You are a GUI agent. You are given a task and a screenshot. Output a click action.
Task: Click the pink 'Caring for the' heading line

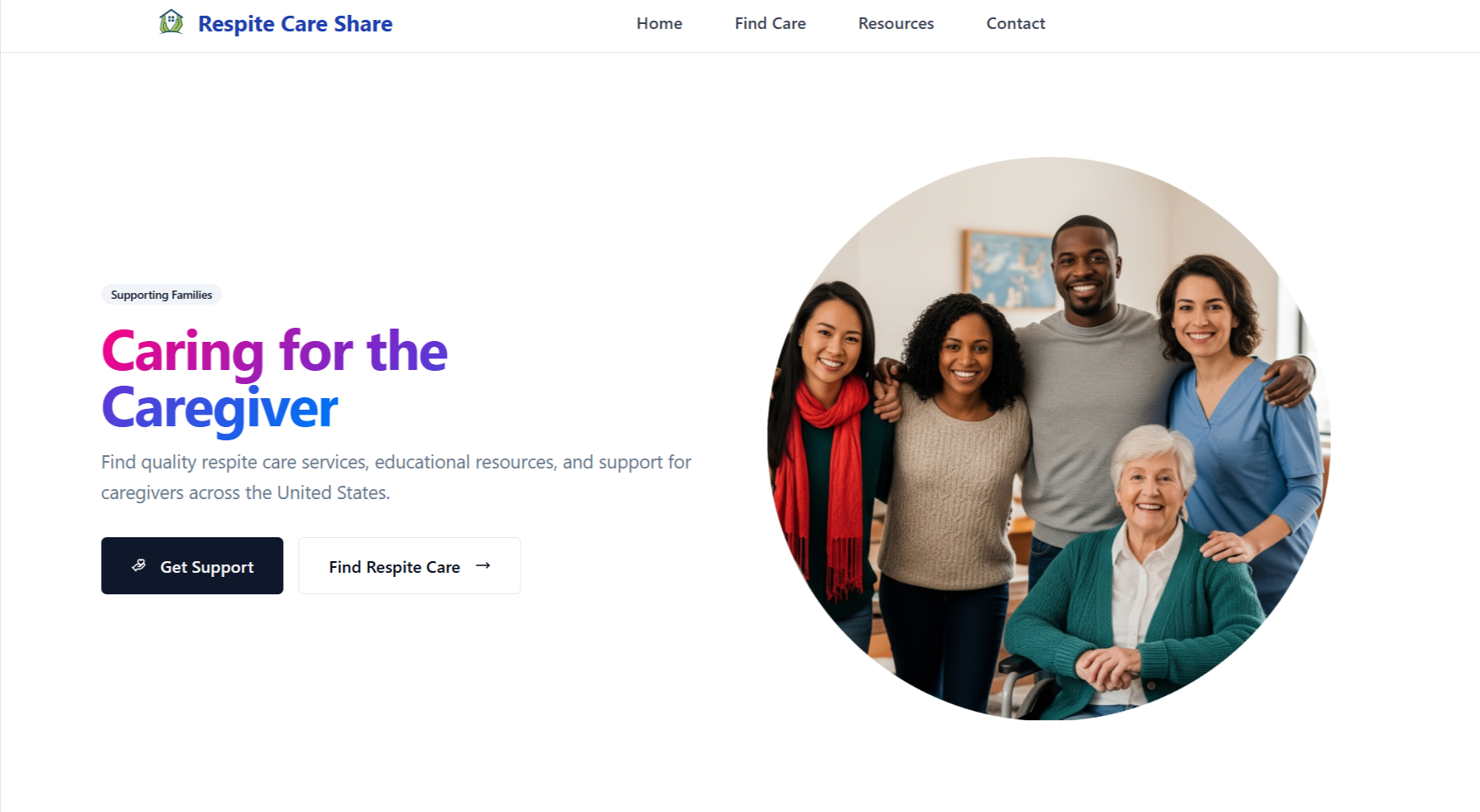tap(274, 351)
